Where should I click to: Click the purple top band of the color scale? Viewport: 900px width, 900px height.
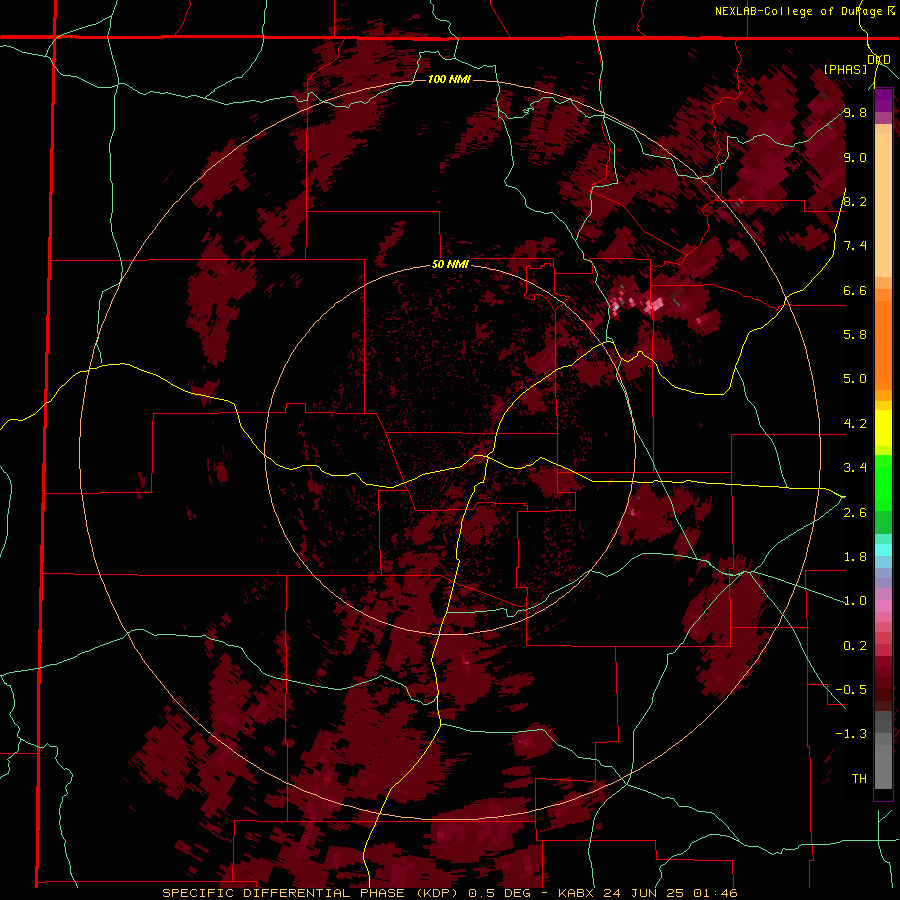point(883,100)
